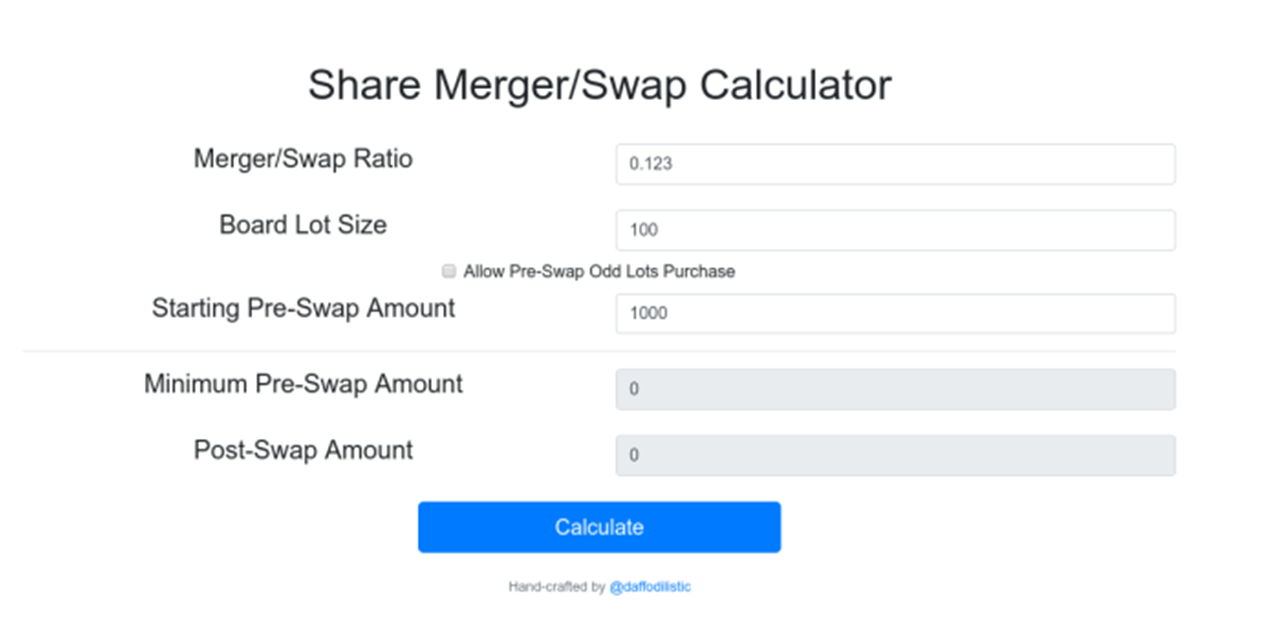Click the Merger/Swap Ratio label

point(303,158)
